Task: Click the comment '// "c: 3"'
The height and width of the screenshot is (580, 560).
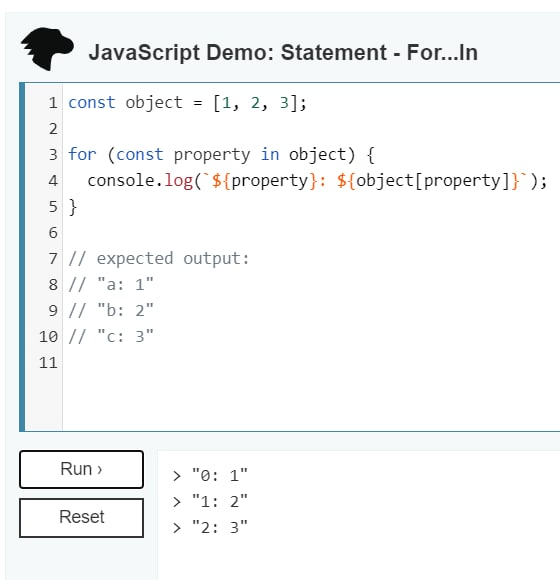Action: tap(111, 337)
